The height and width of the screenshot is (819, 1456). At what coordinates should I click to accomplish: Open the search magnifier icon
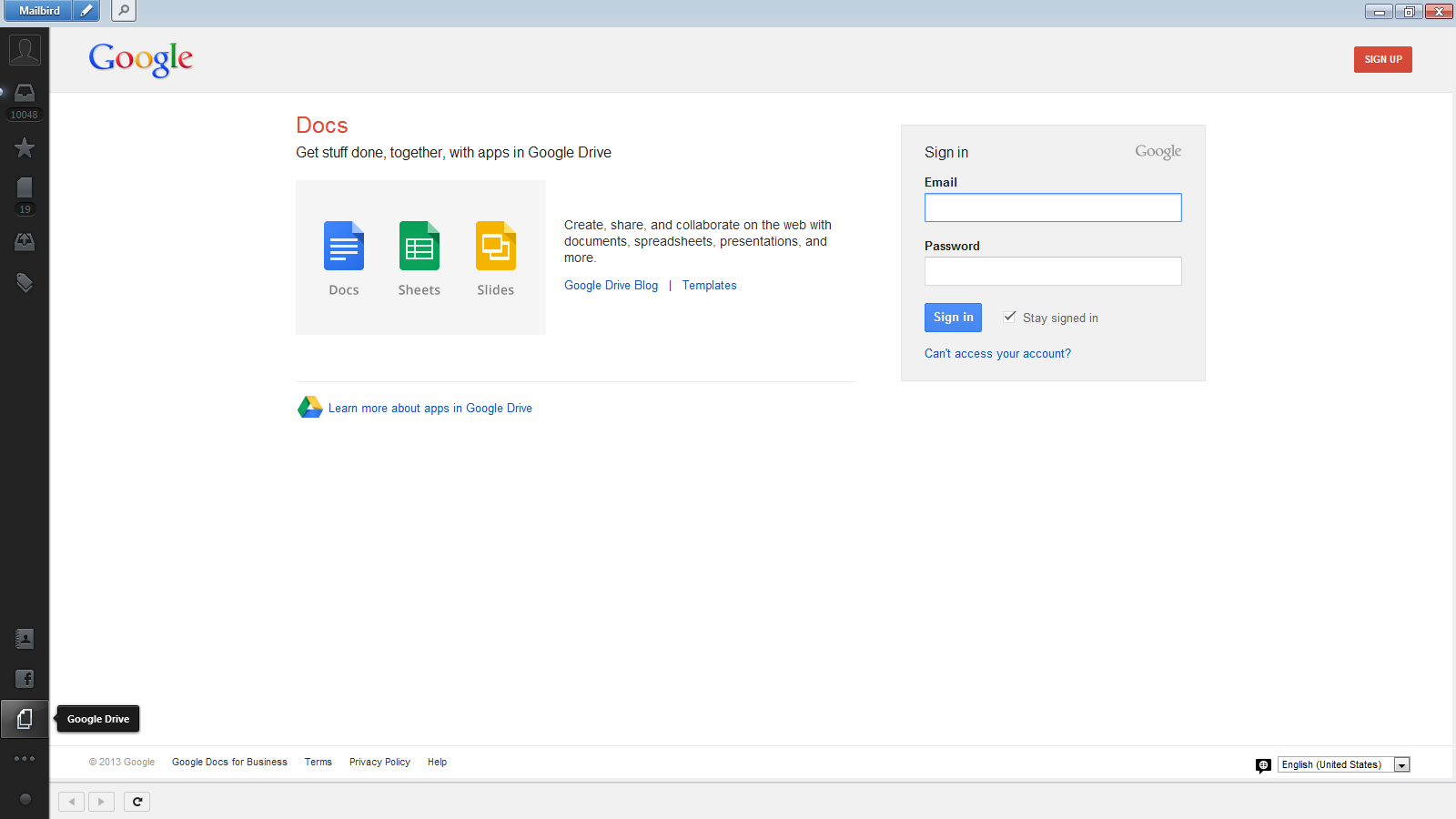coord(124,11)
